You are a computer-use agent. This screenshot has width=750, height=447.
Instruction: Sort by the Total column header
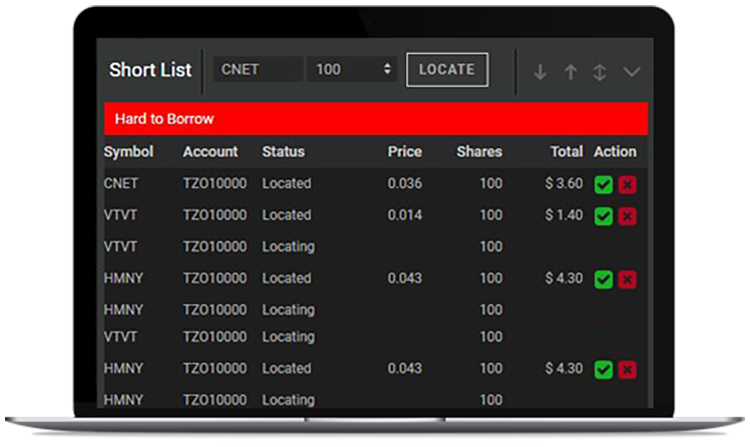pyautogui.click(x=566, y=152)
